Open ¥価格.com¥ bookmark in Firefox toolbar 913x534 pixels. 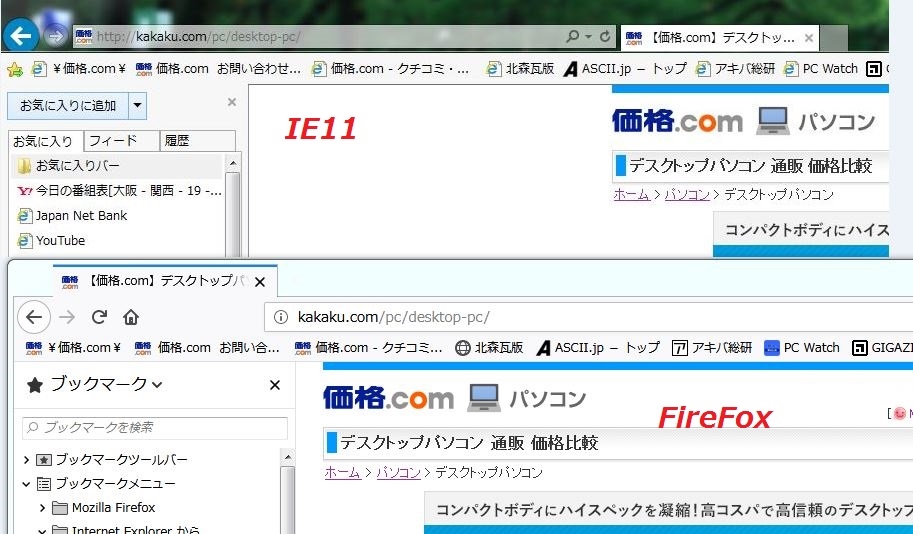[73, 348]
